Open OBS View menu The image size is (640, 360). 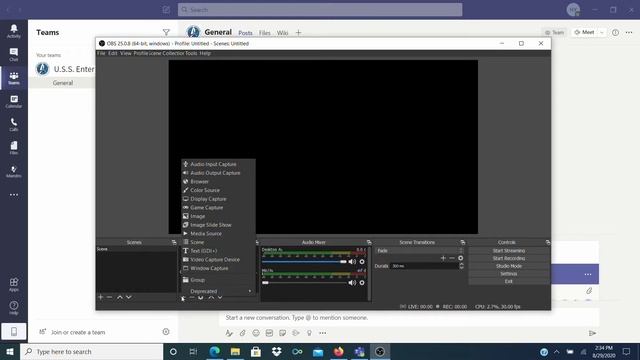(126, 53)
